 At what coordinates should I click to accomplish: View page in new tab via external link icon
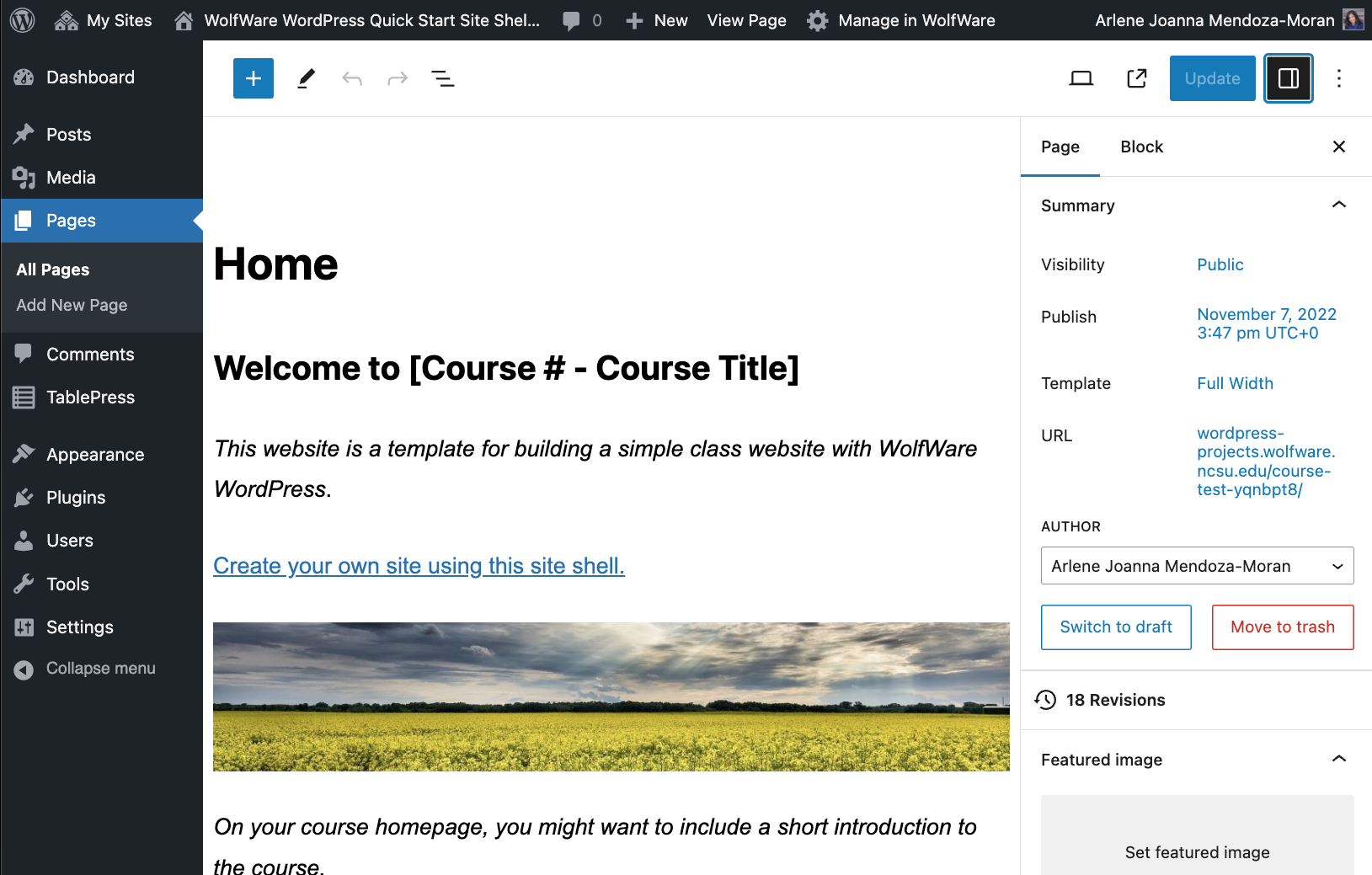(x=1136, y=77)
